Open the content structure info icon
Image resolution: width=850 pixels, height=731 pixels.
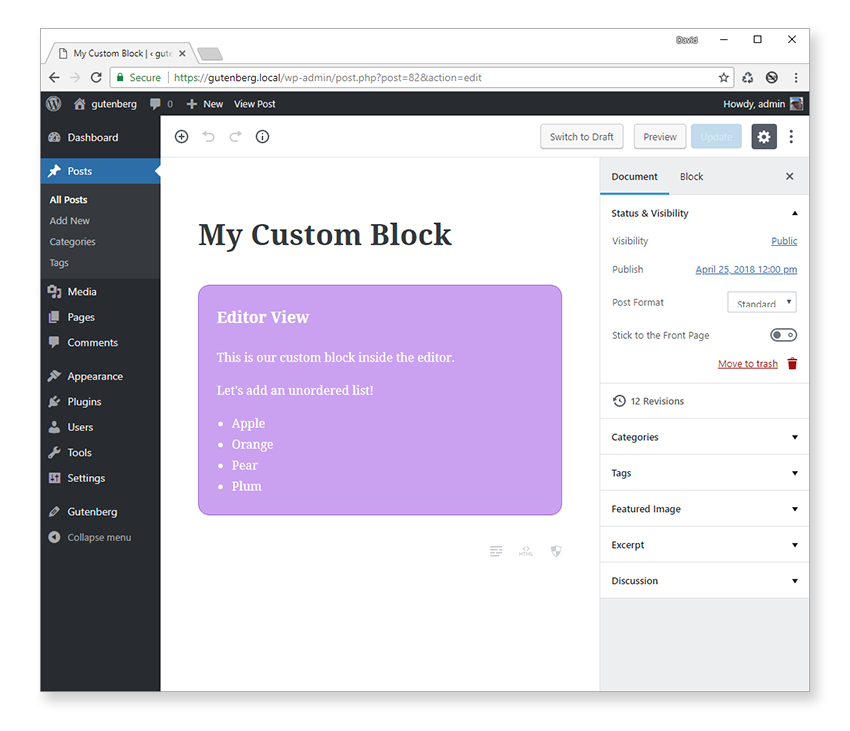pyautogui.click(x=262, y=137)
